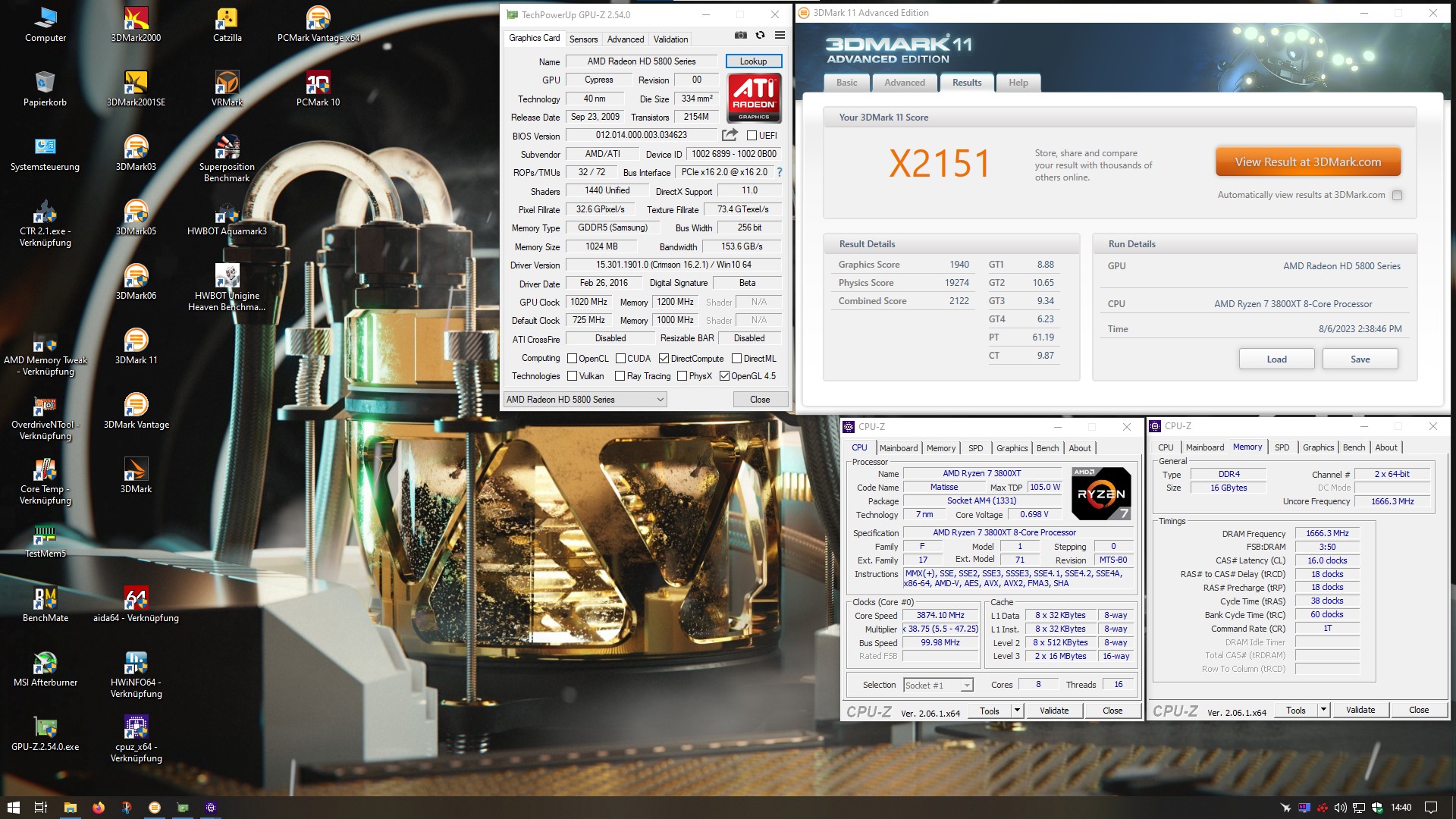Click Close button in GPU-Z

pyautogui.click(x=760, y=400)
